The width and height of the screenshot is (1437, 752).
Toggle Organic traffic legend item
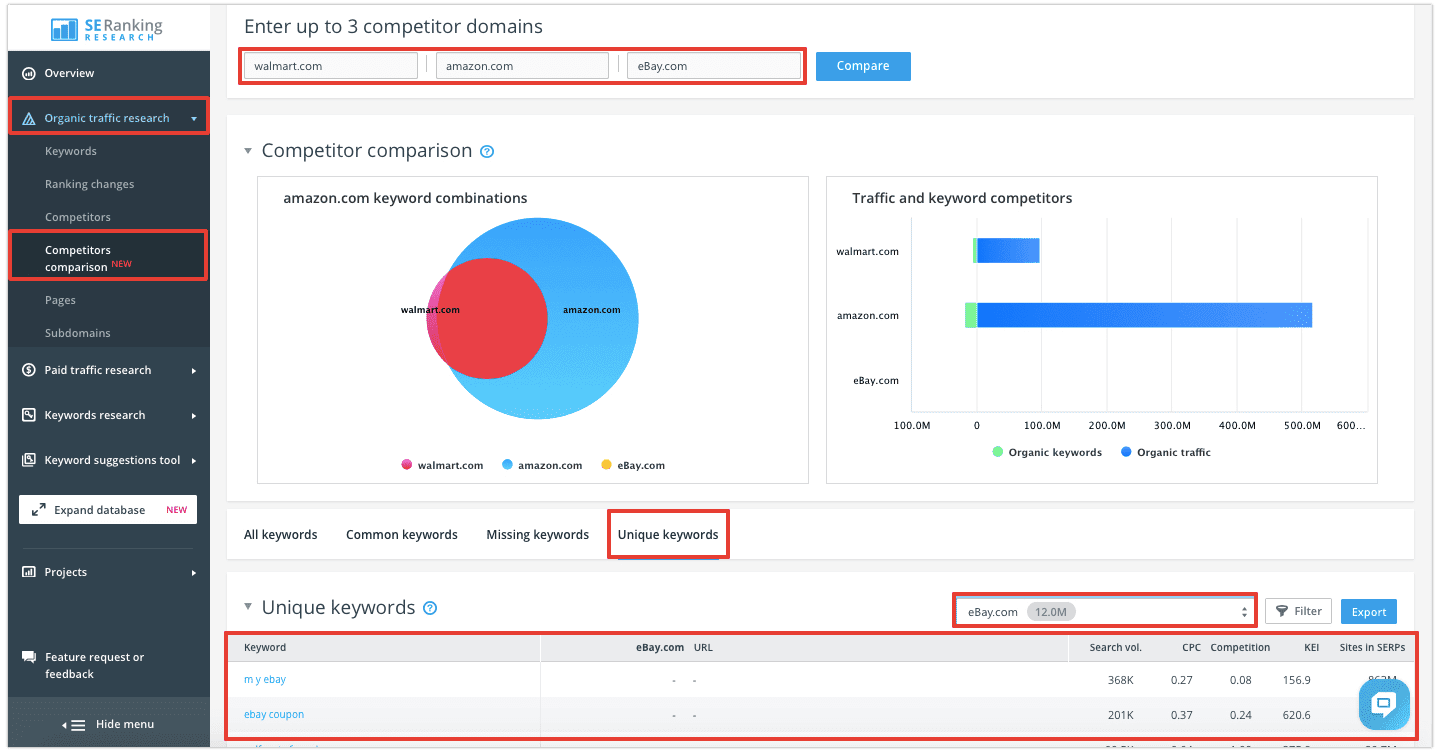(1166, 452)
